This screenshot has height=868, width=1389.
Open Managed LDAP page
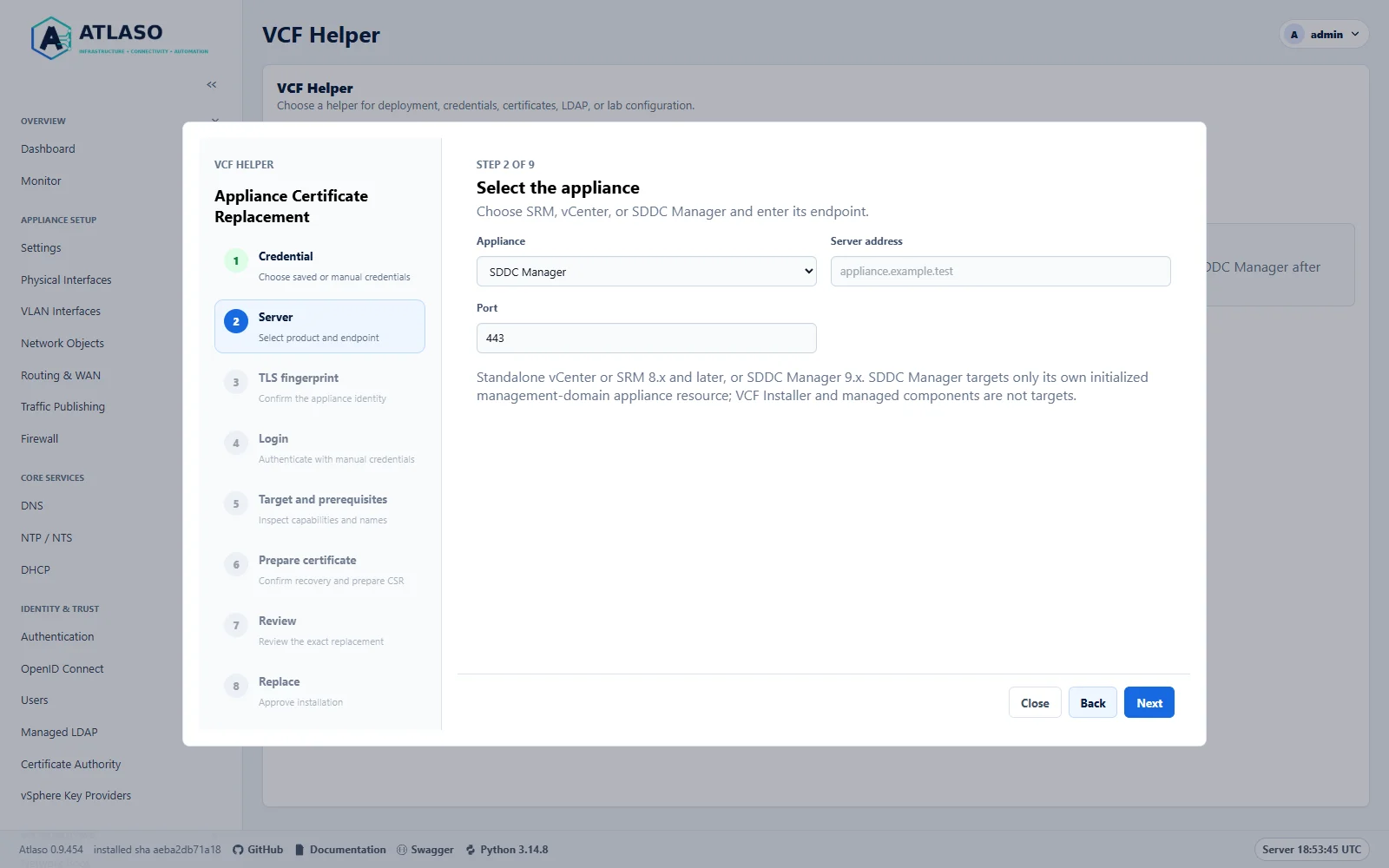(59, 733)
